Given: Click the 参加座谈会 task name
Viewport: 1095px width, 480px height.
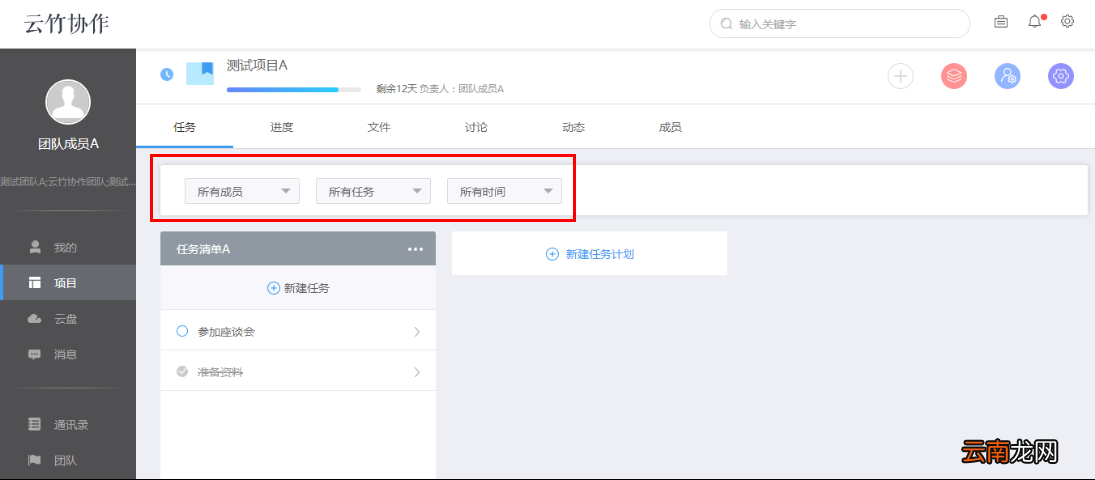Looking at the screenshot, I should pyautogui.click(x=226, y=332).
